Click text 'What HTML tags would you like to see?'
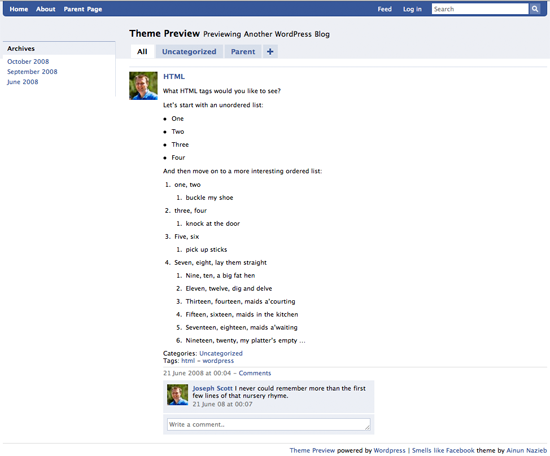The width and height of the screenshot is (550, 456). tap(222, 91)
